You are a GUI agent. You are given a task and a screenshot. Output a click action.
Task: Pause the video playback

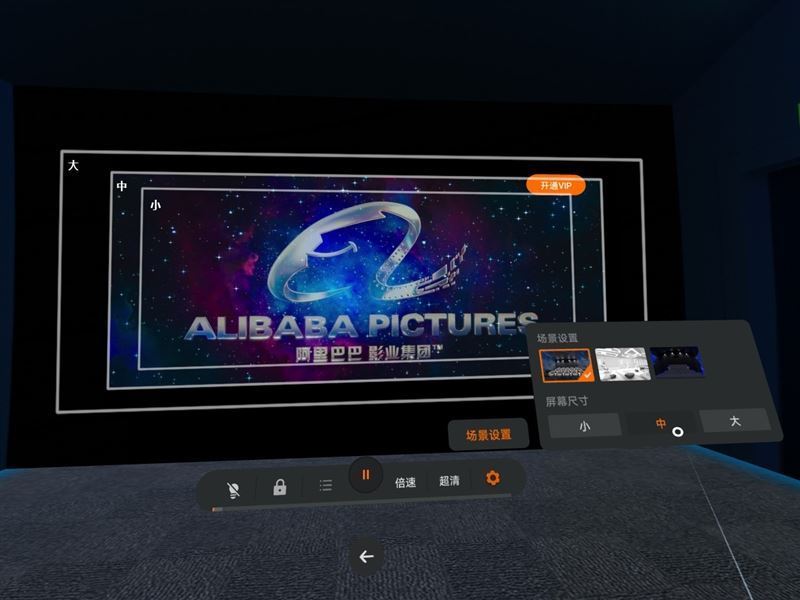(x=365, y=475)
